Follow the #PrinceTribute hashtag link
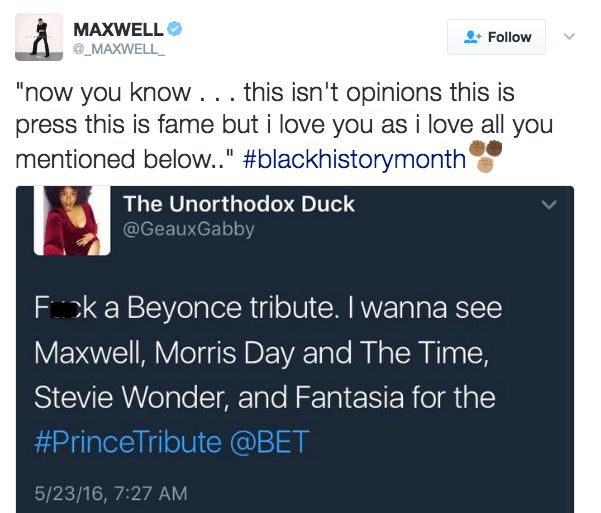 click(127, 443)
